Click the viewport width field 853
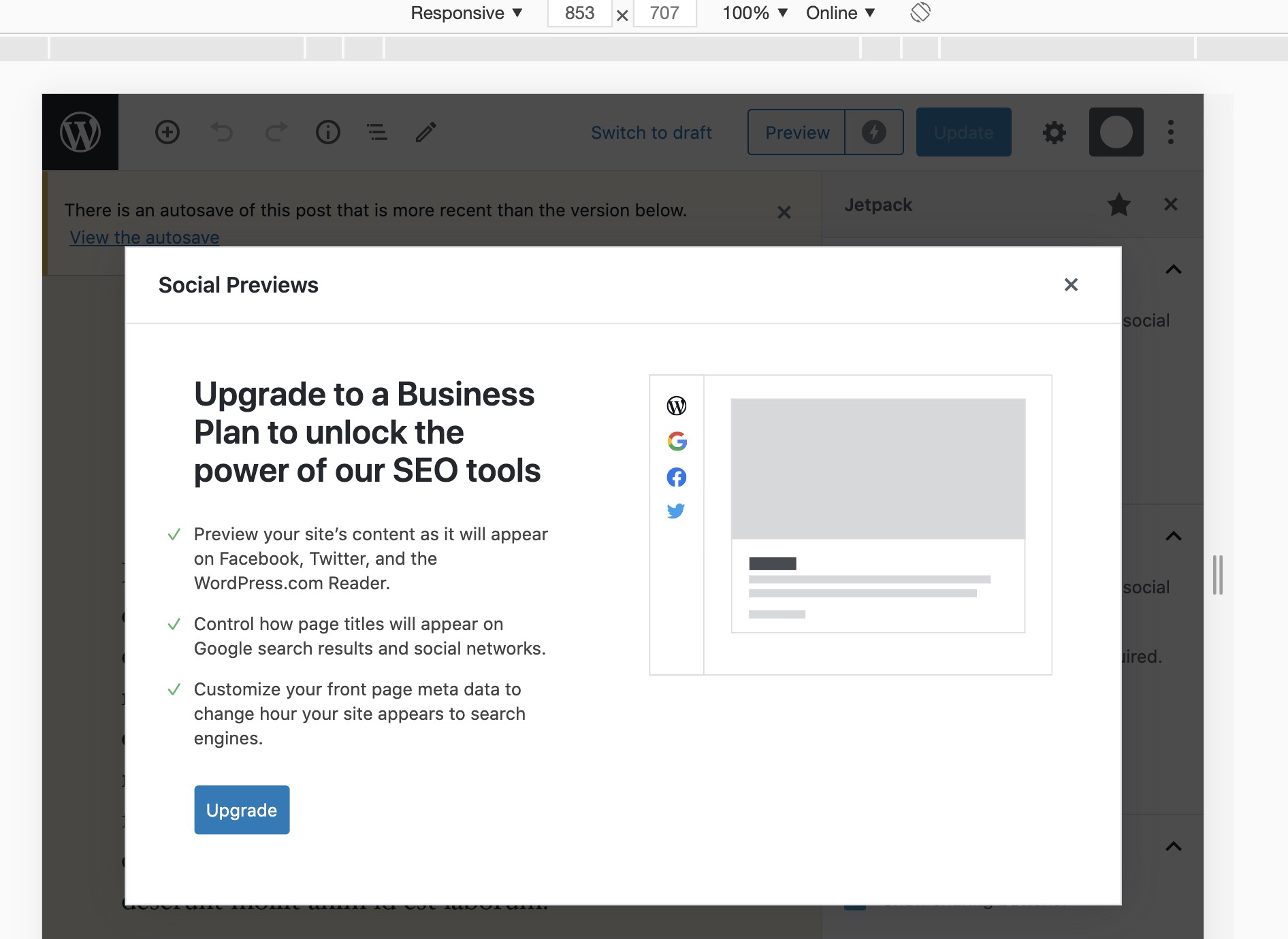This screenshot has height=939, width=1288. pyautogui.click(x=579, y=13)
